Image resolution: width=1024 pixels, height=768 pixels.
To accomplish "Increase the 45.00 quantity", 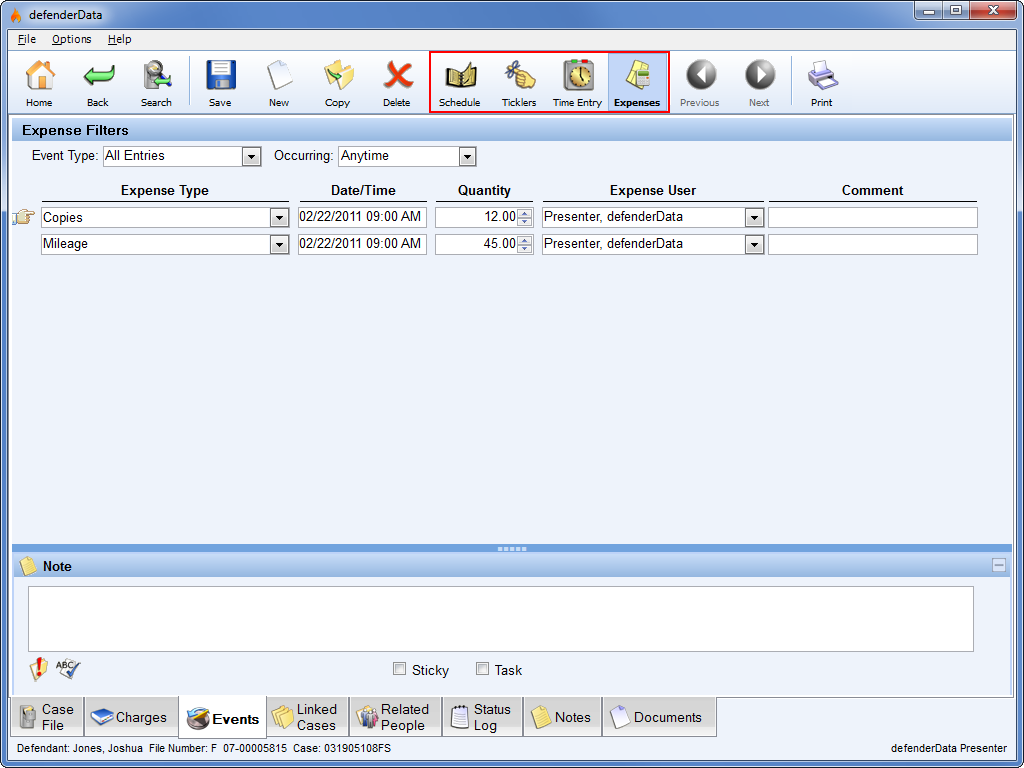I will (524, 240).
